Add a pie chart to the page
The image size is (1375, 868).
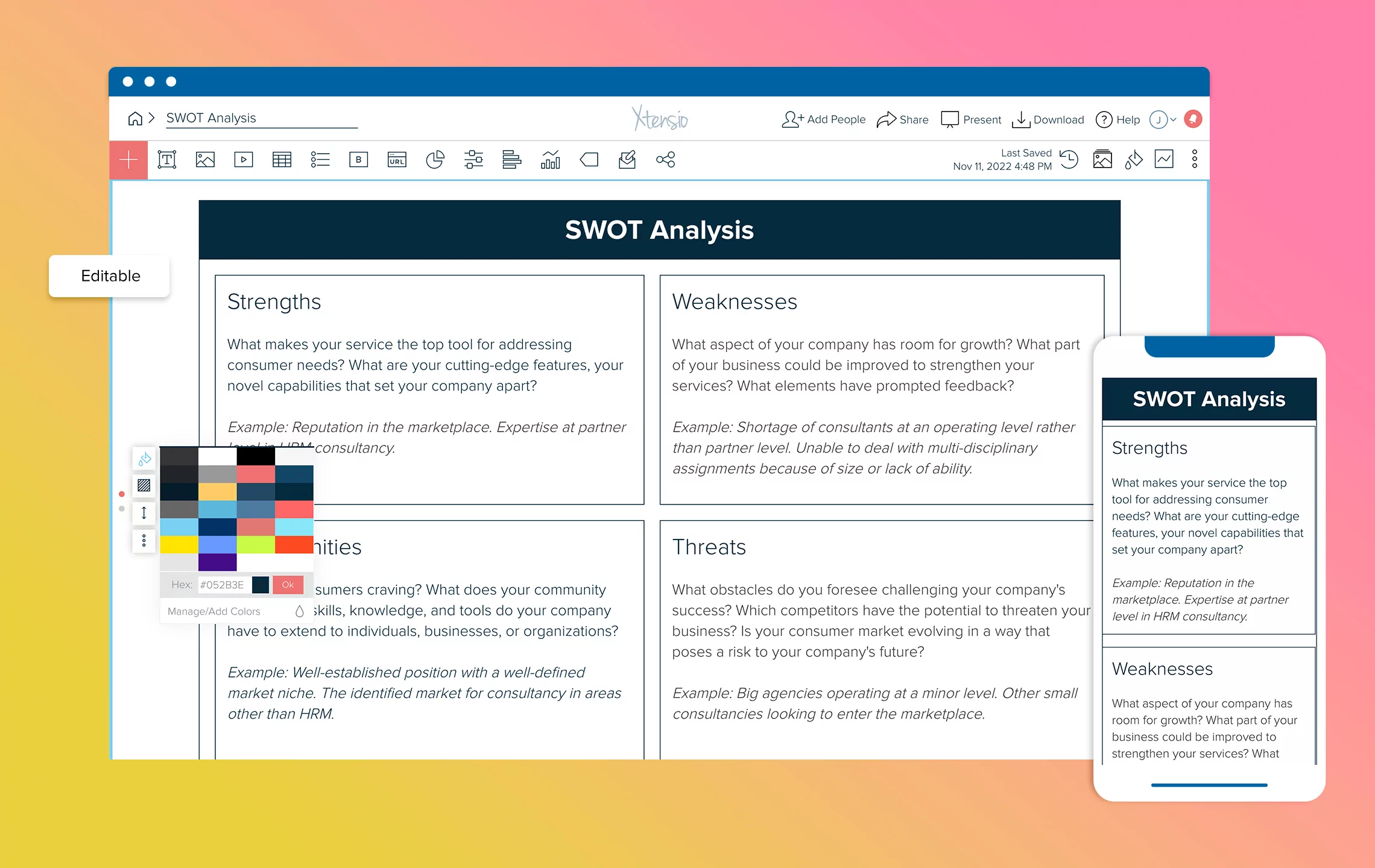(x=435, y=159)
